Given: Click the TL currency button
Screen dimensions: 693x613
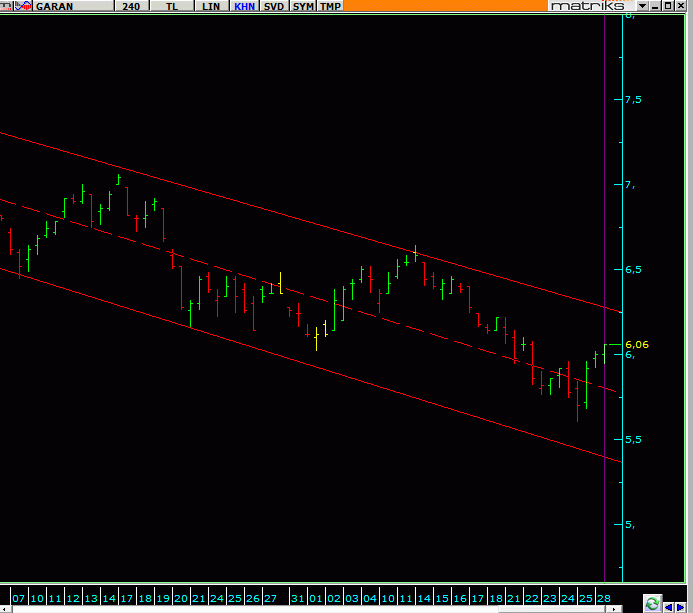Looking at the screenshot, I should point(172,6).
